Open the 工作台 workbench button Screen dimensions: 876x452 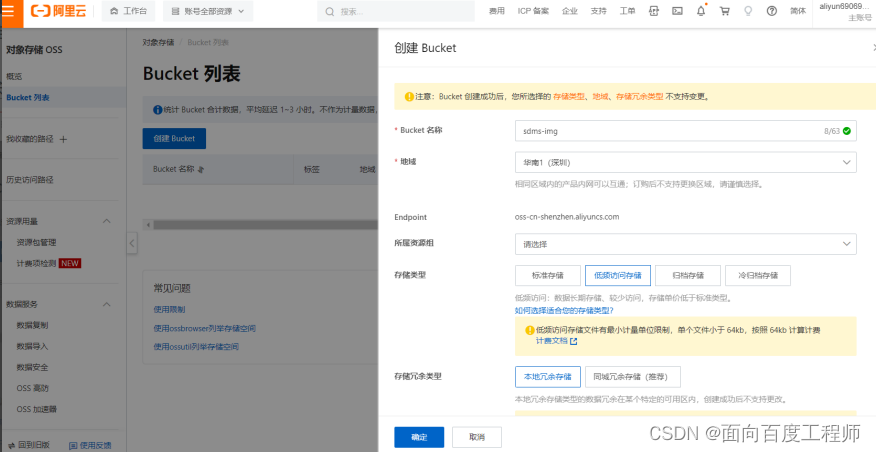128,11
